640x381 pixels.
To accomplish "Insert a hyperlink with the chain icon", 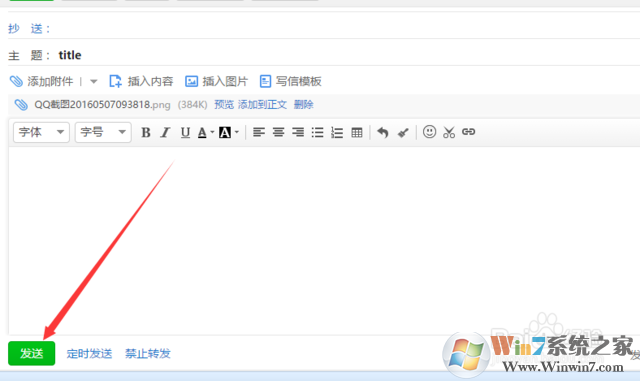I will (x=469, y=132).
